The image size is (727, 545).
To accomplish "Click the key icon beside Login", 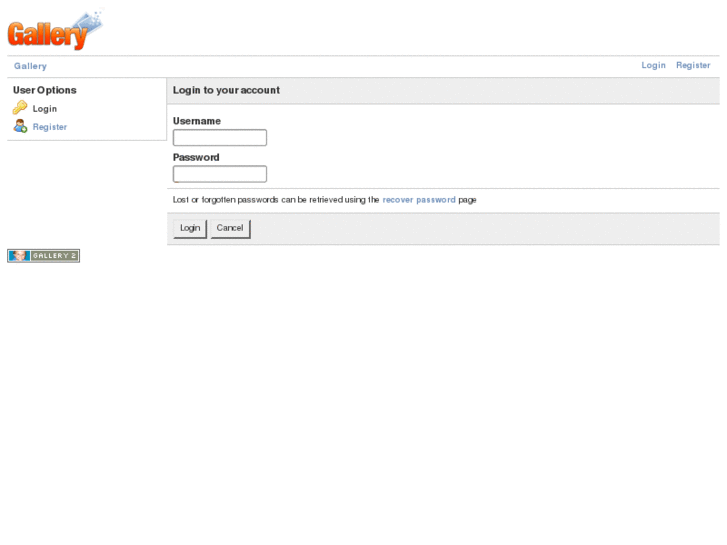I will (20, 108).
